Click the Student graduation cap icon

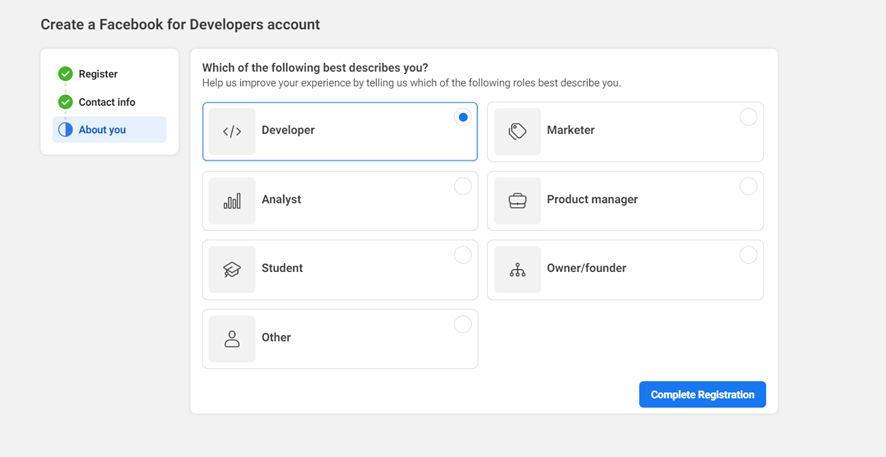232,269
